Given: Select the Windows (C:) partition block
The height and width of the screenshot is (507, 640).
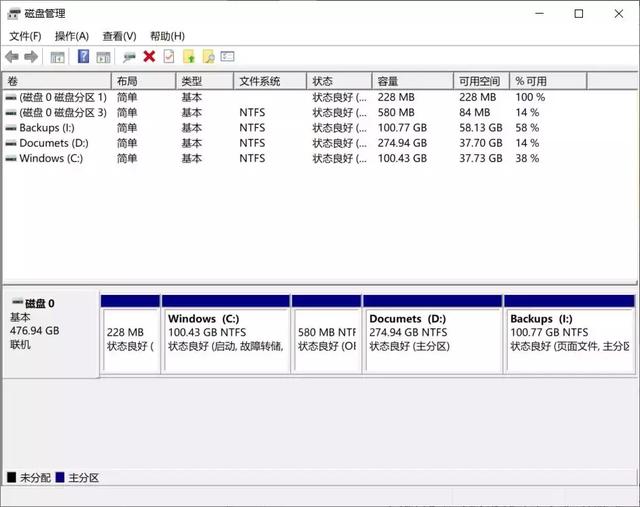Looking at the screenshot, I should tap(226, 334).
